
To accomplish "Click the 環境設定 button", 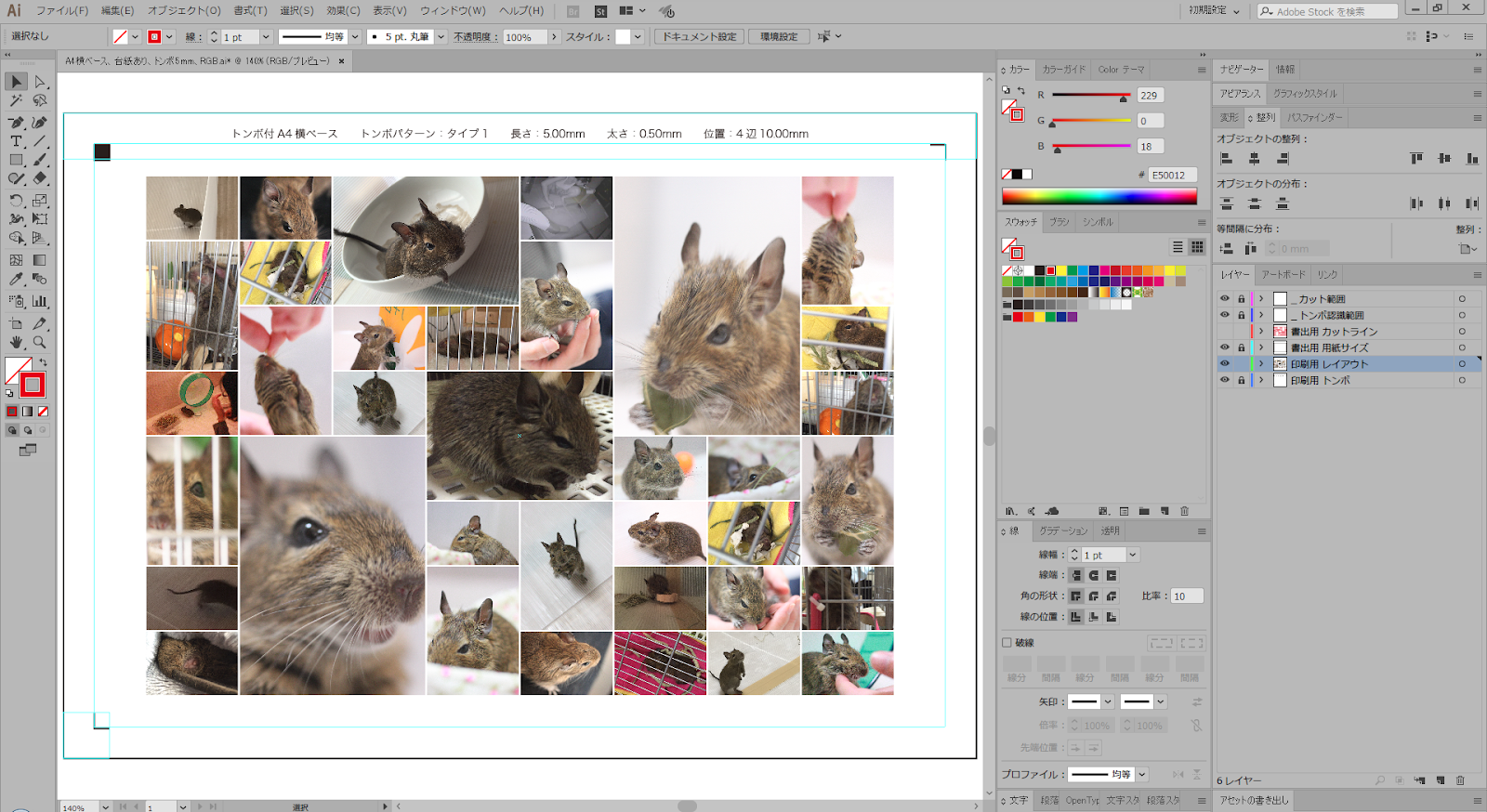I will coord(779,36).
